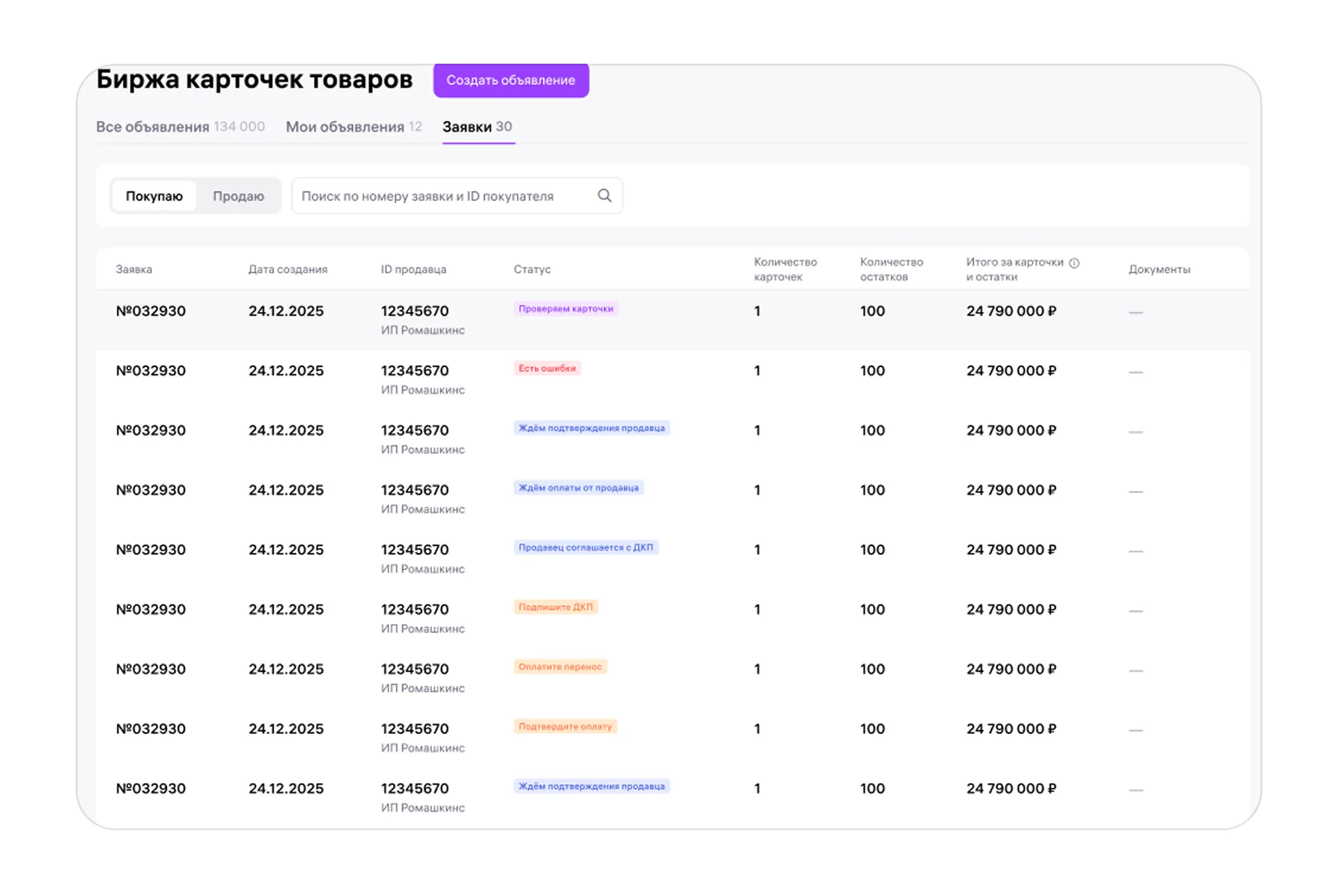
Task: Click the ID продавца column header
Action: [x=413, y=269]
